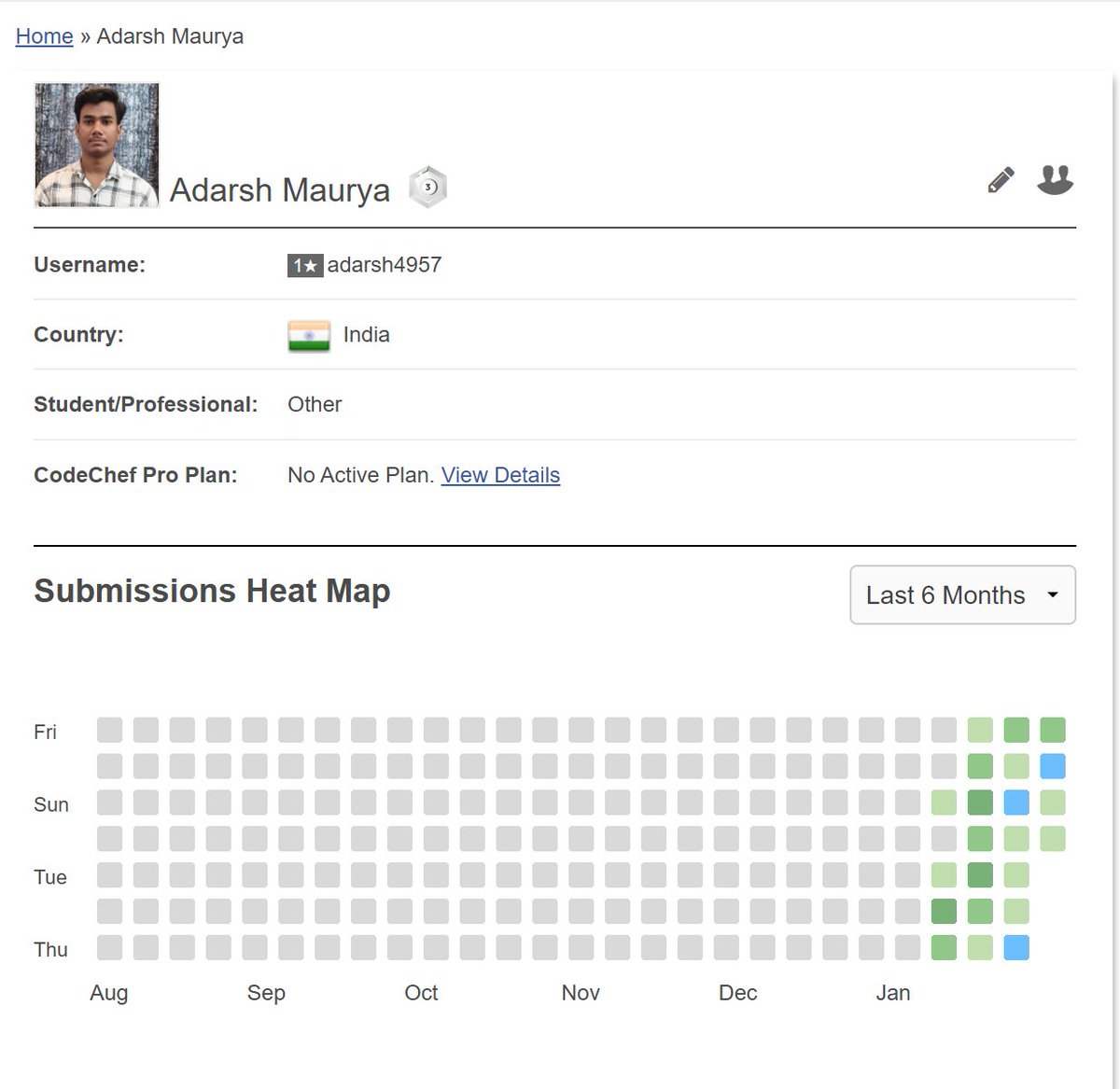Click the Sun day label
The image size is (1120, 1089).
point(51,804)
